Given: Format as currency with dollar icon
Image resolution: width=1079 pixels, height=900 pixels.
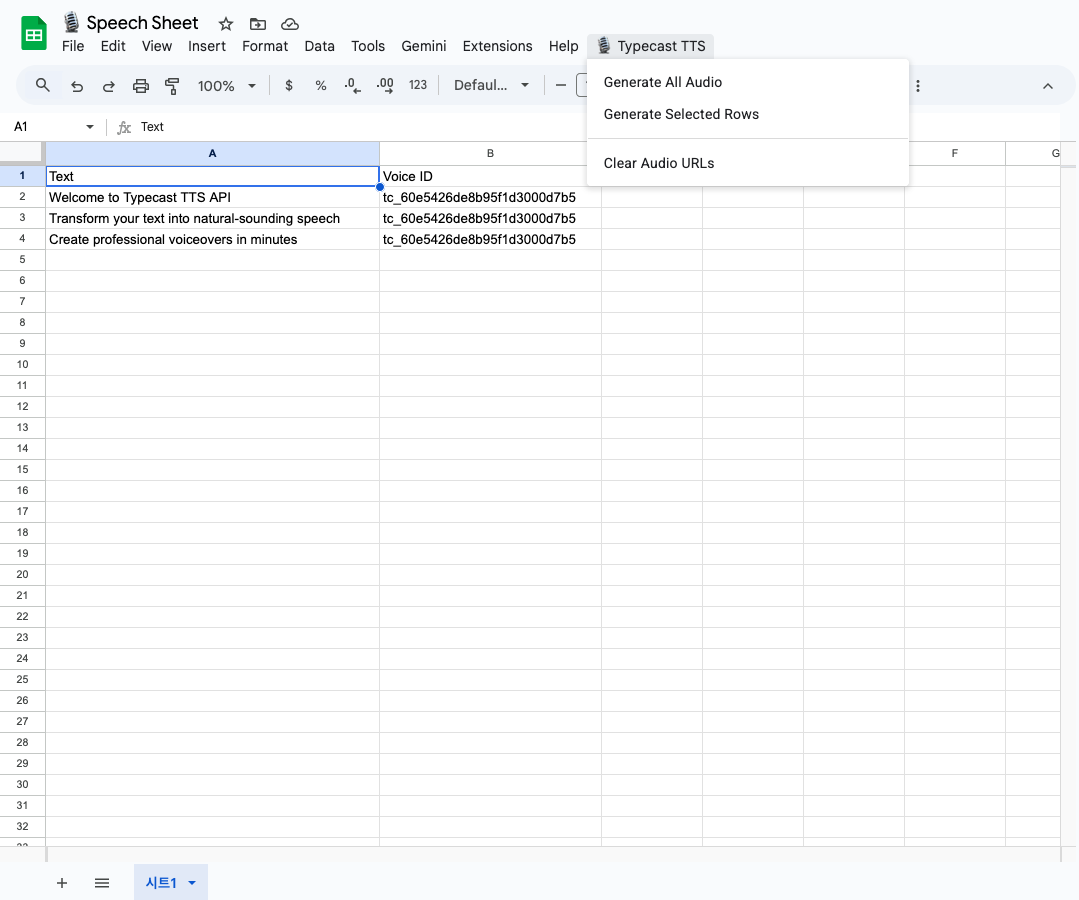Looking at the screenshot, I should (289, 85).
